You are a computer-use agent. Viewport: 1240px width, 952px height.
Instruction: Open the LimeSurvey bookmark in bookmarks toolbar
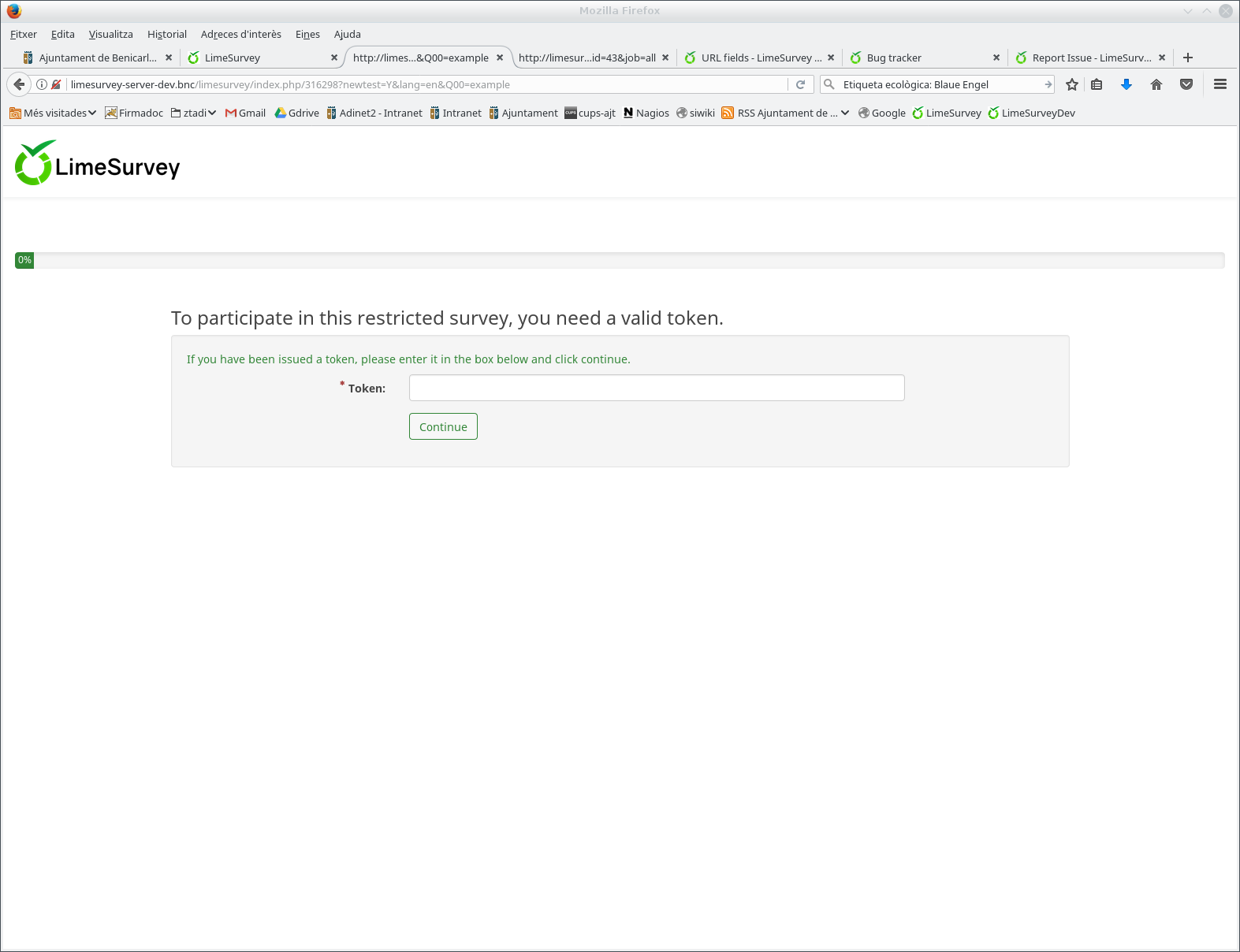[x=947, y=113]
